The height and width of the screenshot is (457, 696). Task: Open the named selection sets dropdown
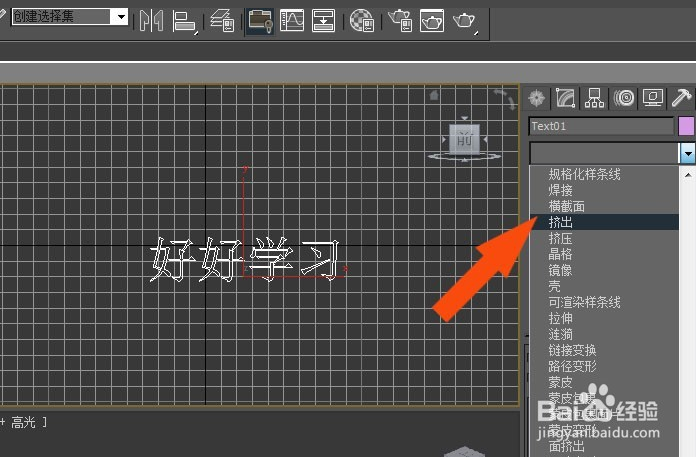[x=120, y=17]
